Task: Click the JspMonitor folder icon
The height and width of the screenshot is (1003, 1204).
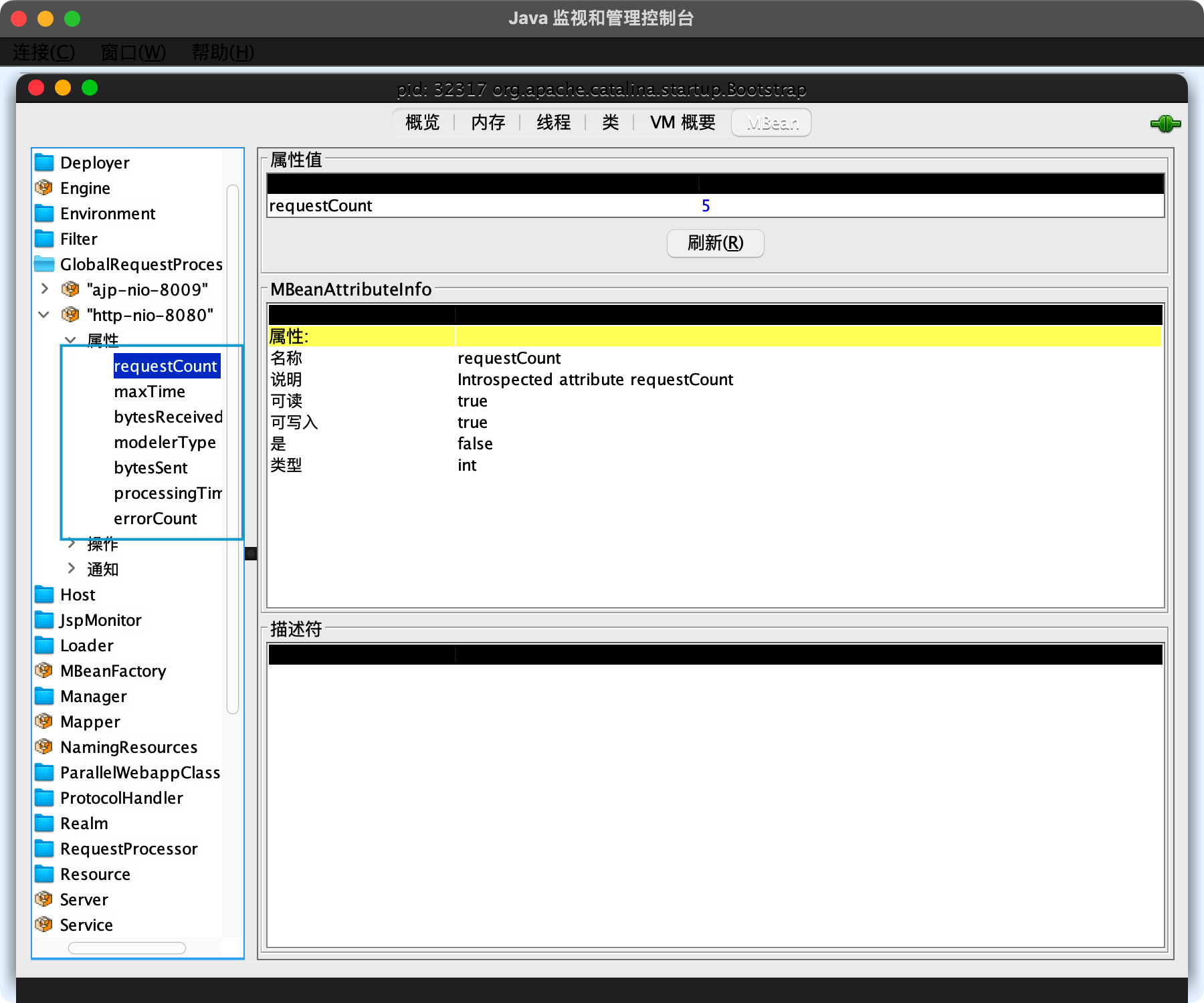Action: (x=44, y=620)
